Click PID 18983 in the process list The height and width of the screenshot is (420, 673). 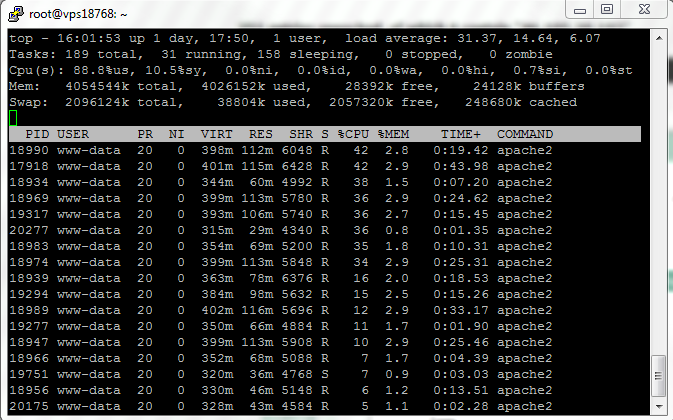pyautogui.click(x=29, y=246)
